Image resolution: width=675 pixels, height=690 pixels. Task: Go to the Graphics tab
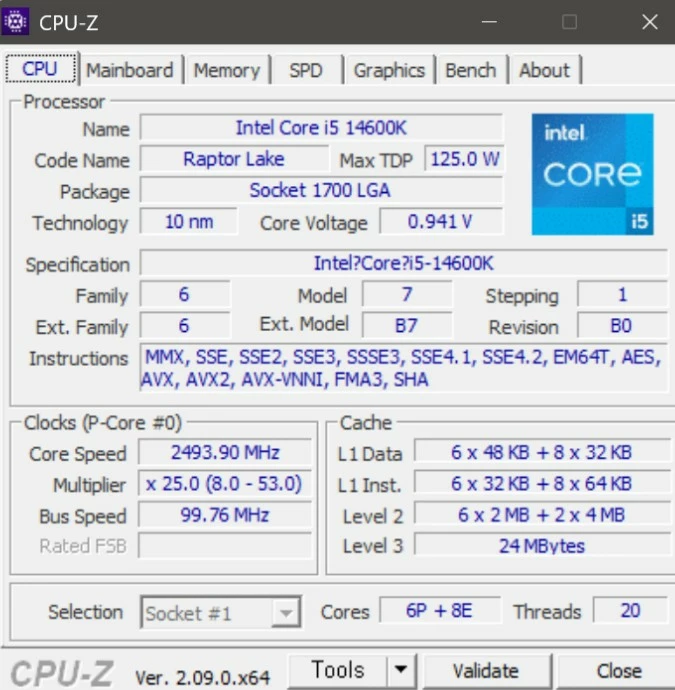389,70
